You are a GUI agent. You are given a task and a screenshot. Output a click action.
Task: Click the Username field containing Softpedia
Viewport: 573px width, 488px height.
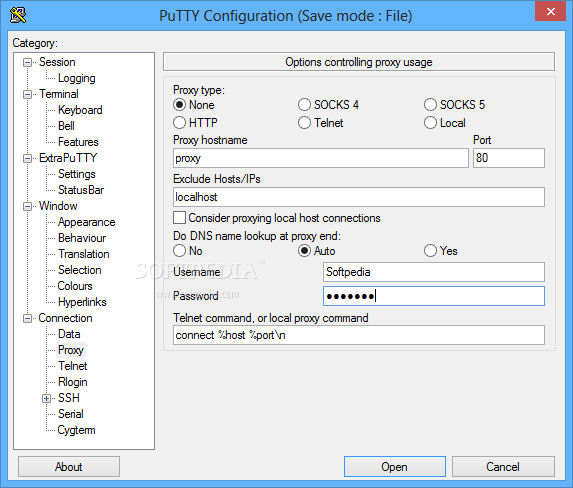pos(434,272)
